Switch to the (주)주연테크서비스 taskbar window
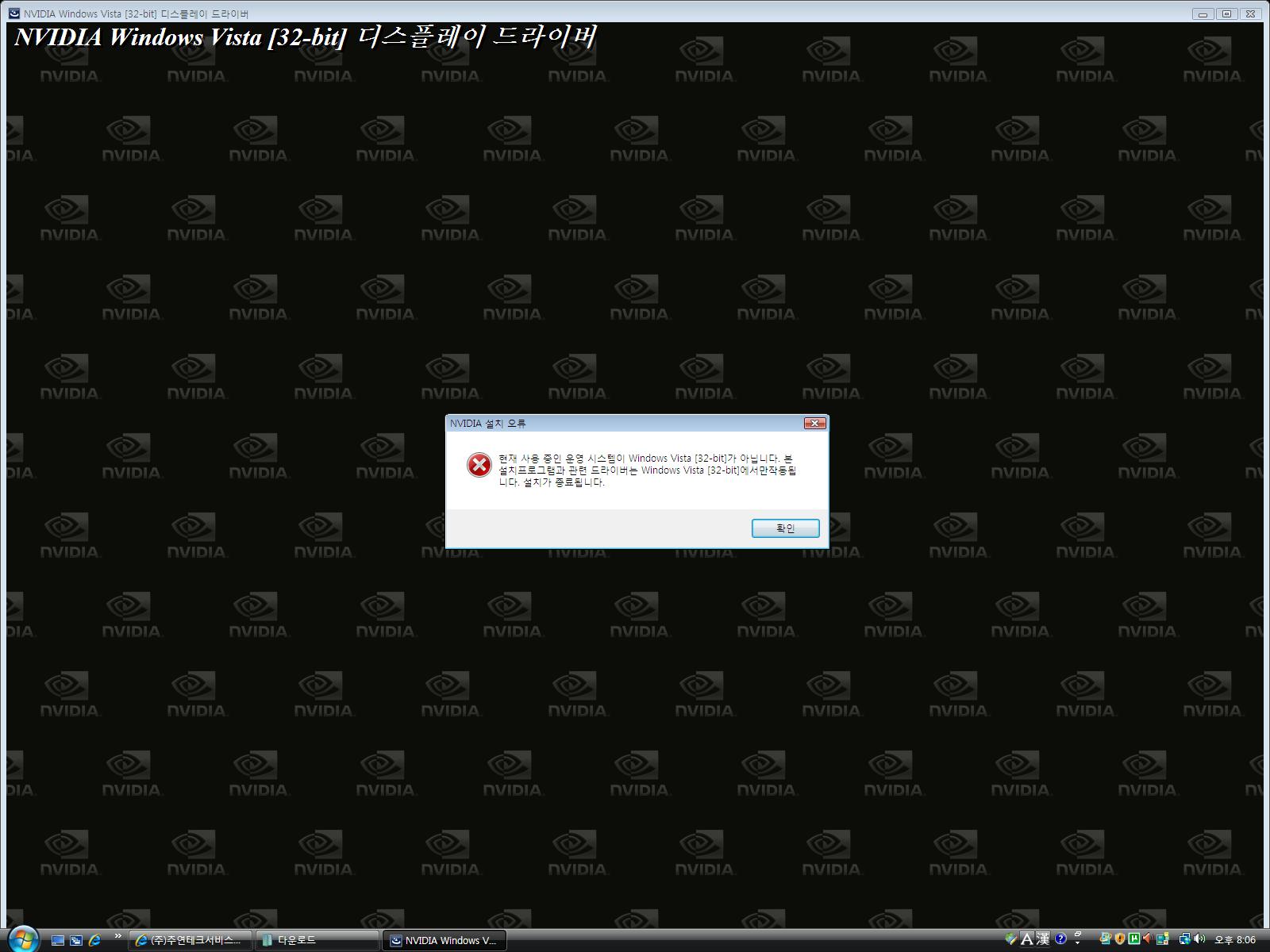This screenshot has width=1270, height=952. [x=190, y=940]
